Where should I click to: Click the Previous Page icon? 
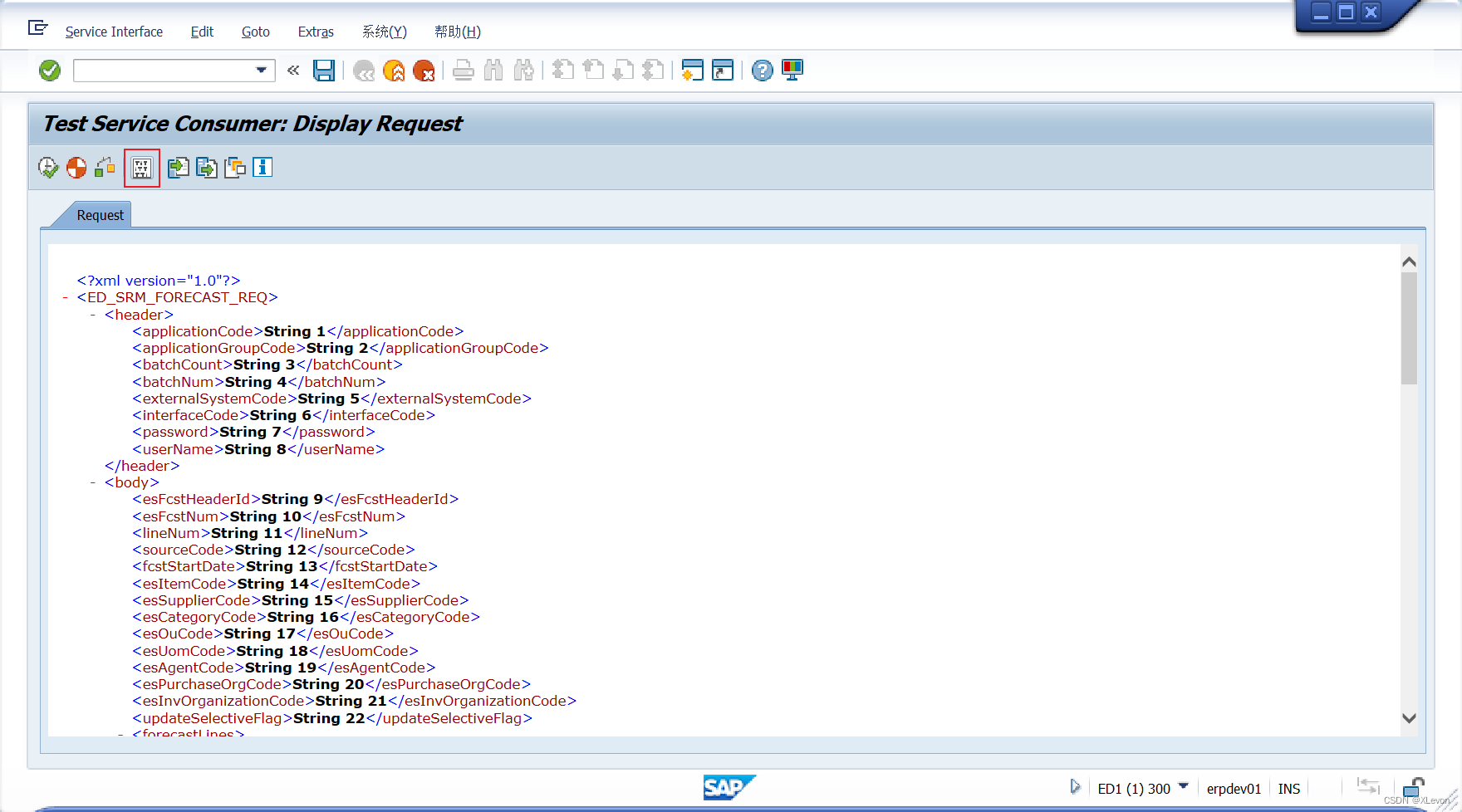point(593,71)
